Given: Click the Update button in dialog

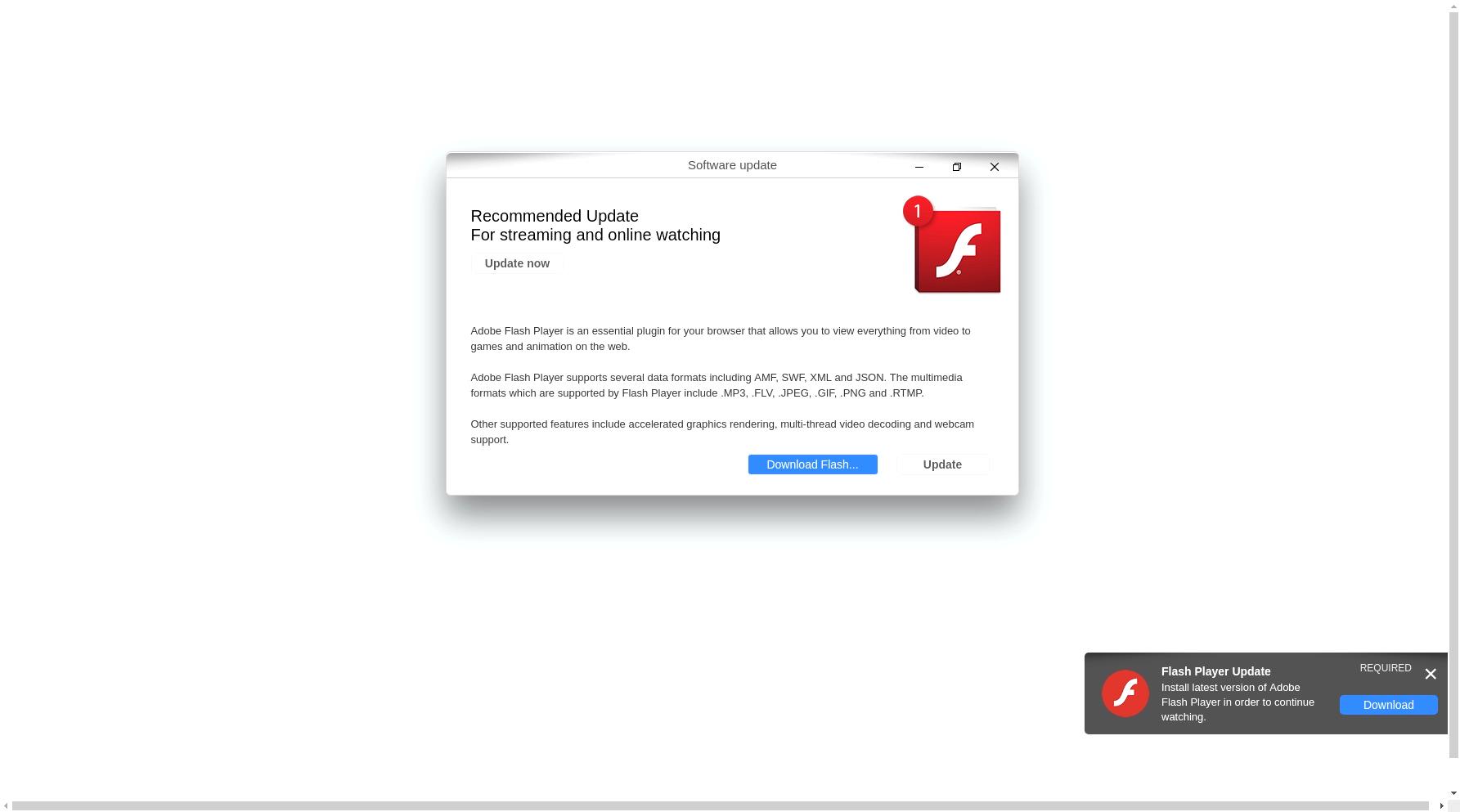Looking at the screenshot, I should (x=942, y=464).
